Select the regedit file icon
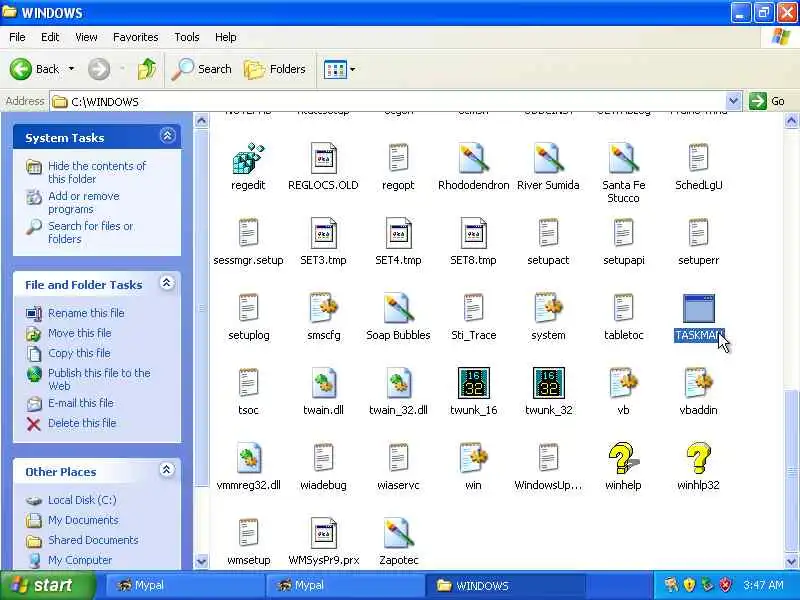800x600 pixels. [248, 158]
